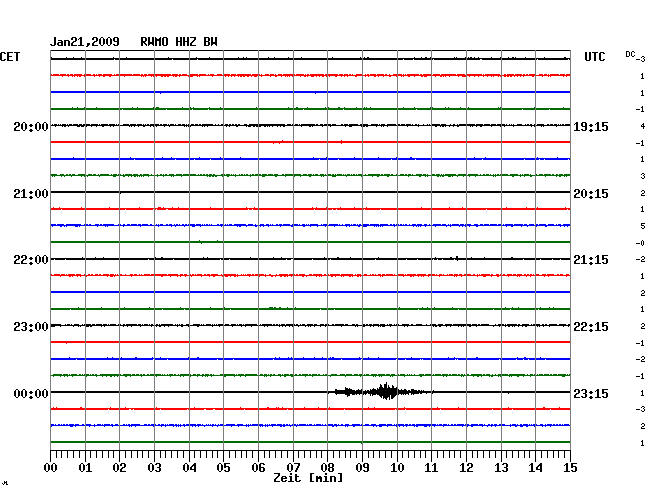Click the "13" minute tick label
Screen dimensions: 650x494
click(501, 468)
